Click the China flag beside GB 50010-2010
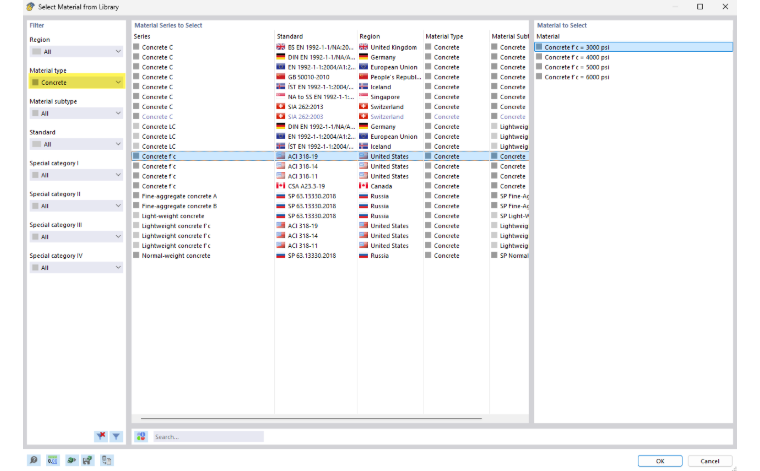The width and height of the screenshot is (760, 471). tap(281, 77)
